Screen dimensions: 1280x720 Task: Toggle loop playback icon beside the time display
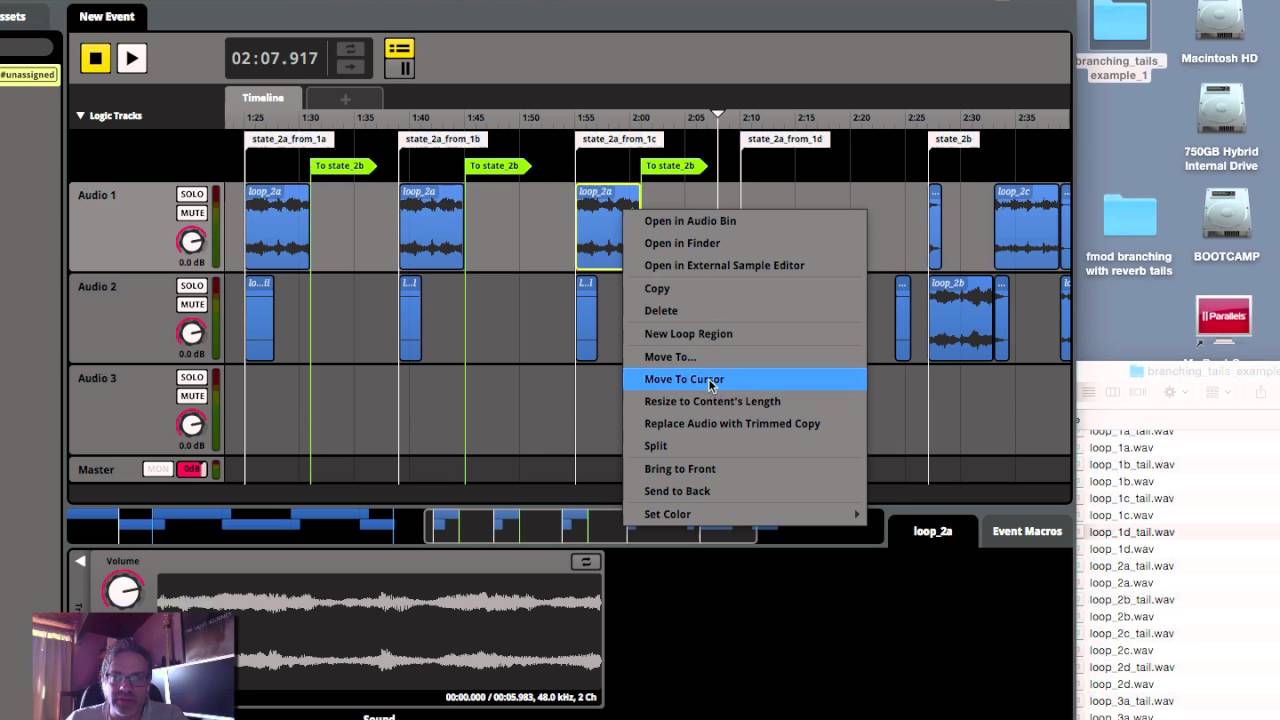point(350,49)
